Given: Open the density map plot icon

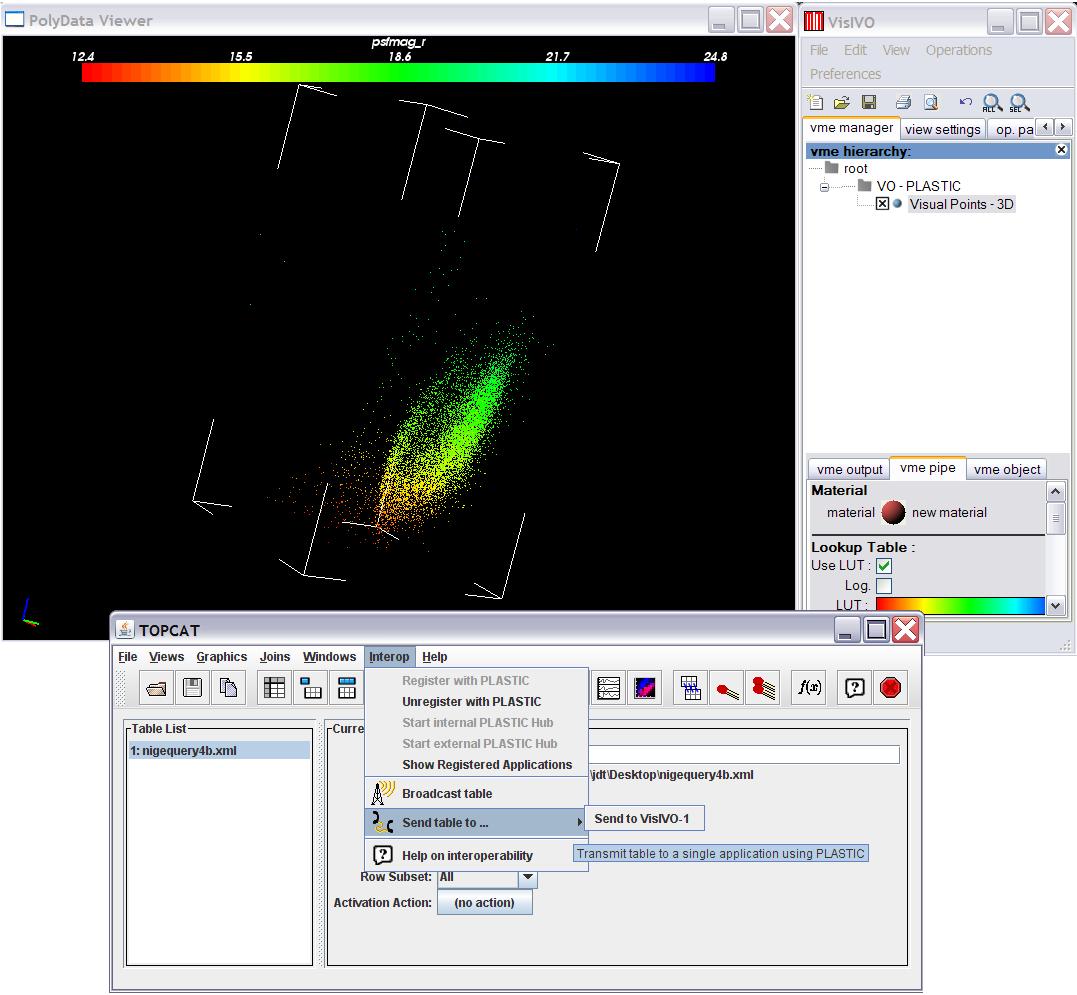Looking at the screenshot, I should [645, 688].
